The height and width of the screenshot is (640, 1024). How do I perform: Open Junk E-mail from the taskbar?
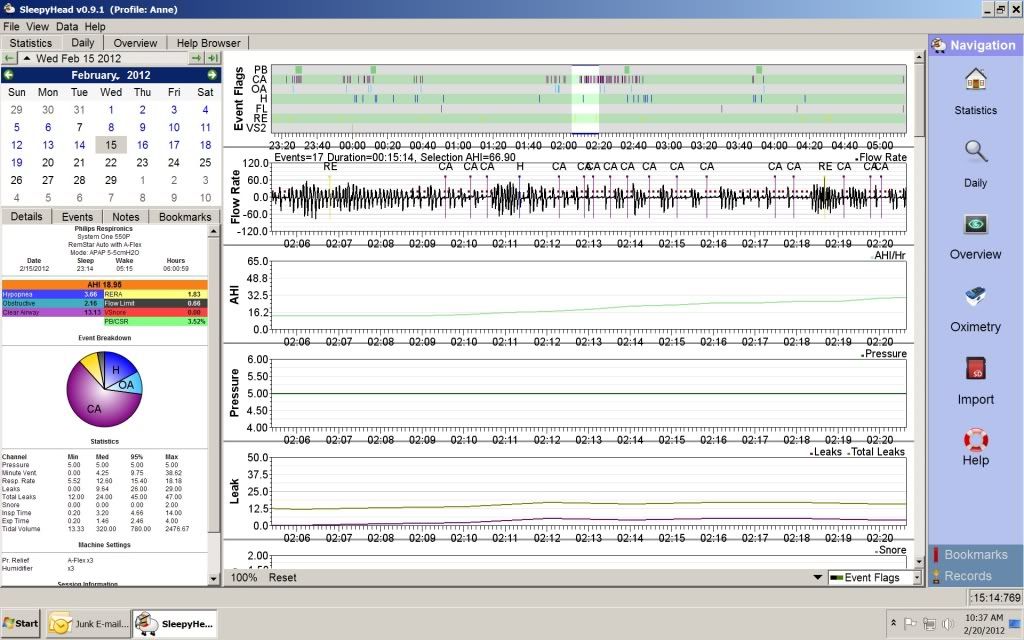click(89, 624)
